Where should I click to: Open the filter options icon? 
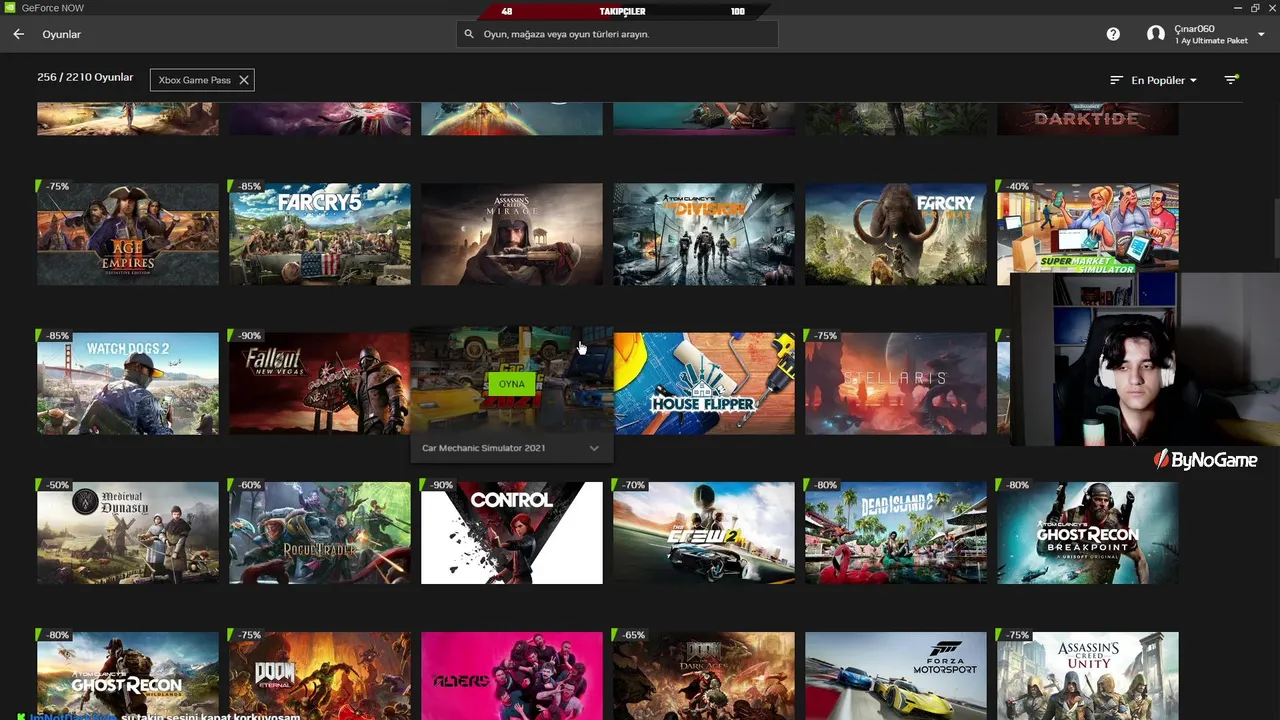pyautogui.click(x=1231, y=80)
